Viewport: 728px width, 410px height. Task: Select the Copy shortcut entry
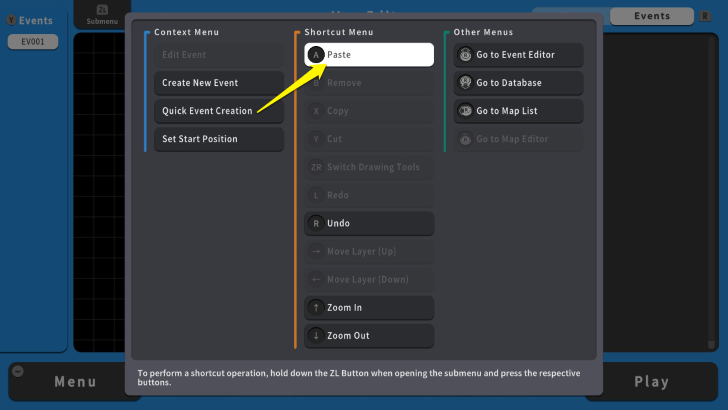369,111
